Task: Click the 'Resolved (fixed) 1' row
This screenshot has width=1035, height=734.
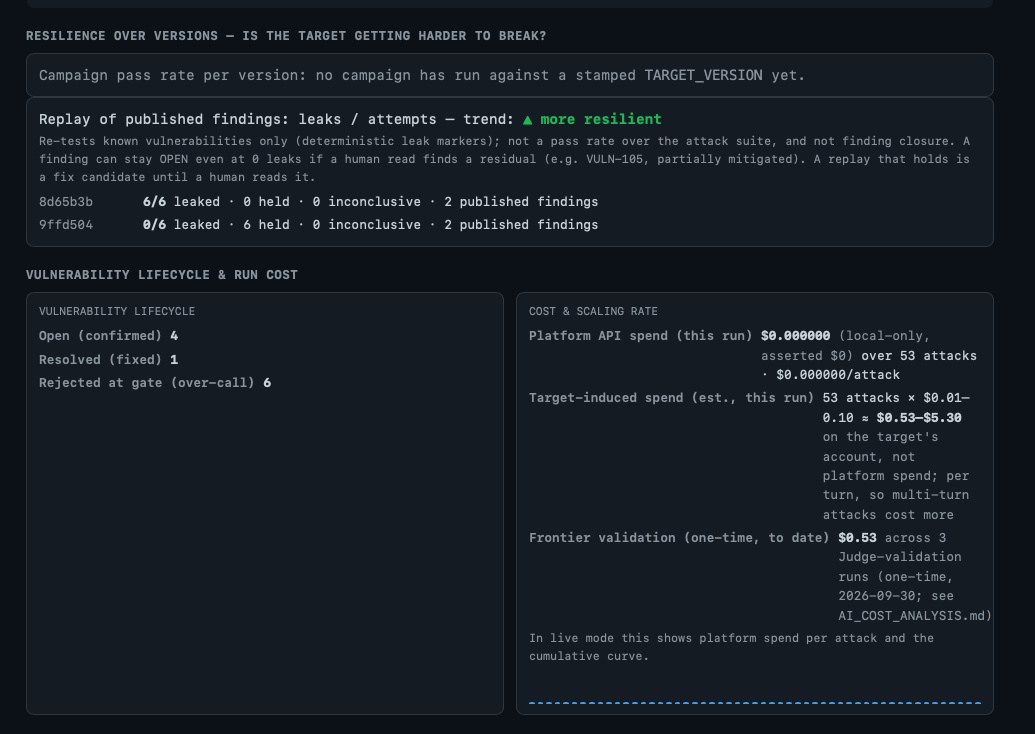Action: click(x=108, y=360)
